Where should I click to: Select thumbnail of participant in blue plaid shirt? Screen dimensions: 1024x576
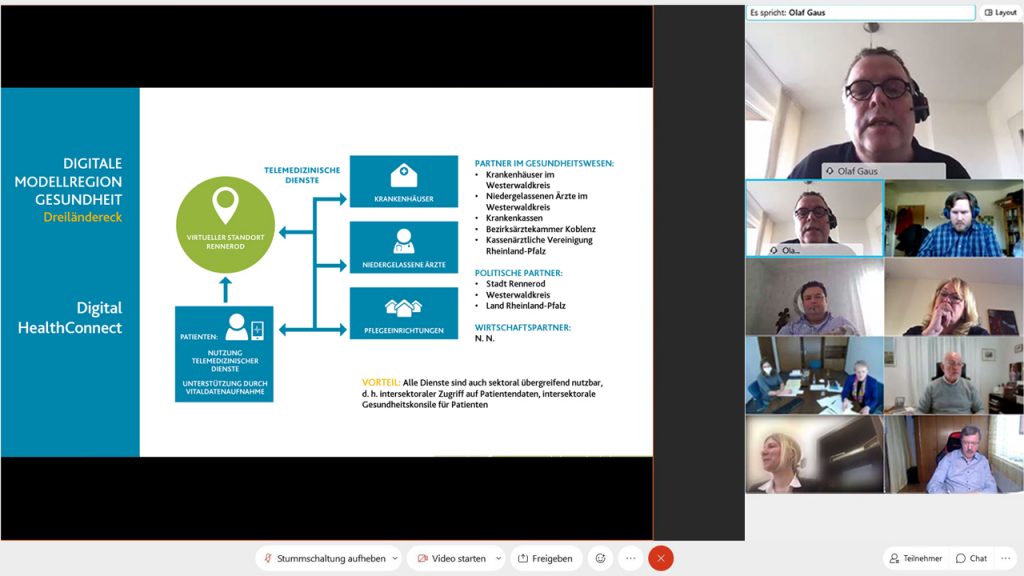954,218
